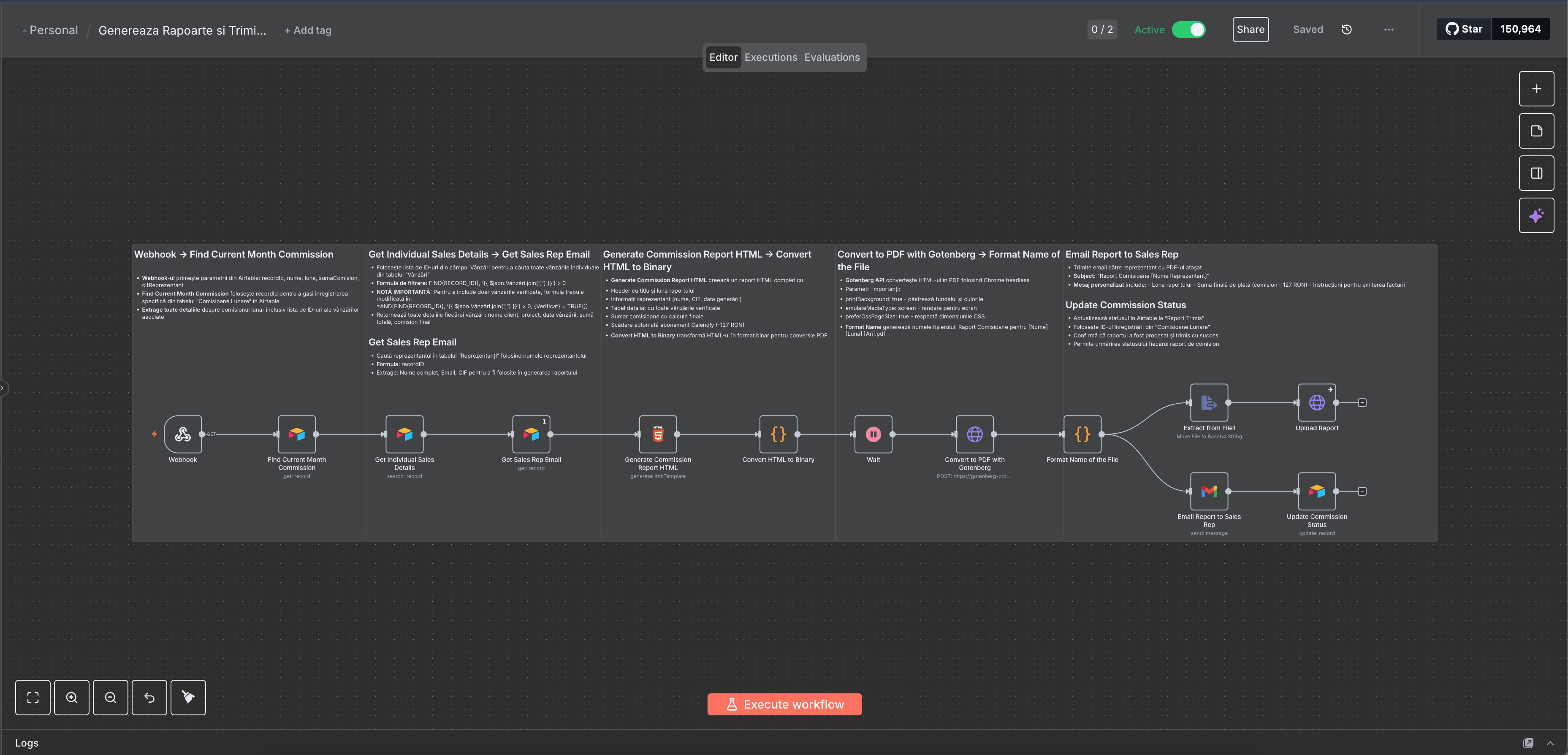Screen dimensions: 1568x755
Task: Click the tidy up workflow broom icon
Action: point(188,698)
